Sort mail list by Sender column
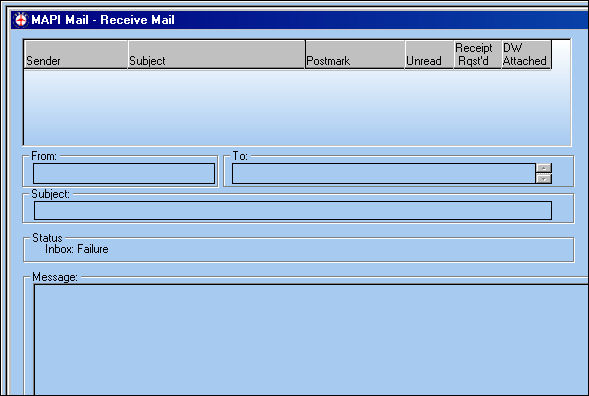The width and height of the screenshot is (589, 396). coord(76,54)
